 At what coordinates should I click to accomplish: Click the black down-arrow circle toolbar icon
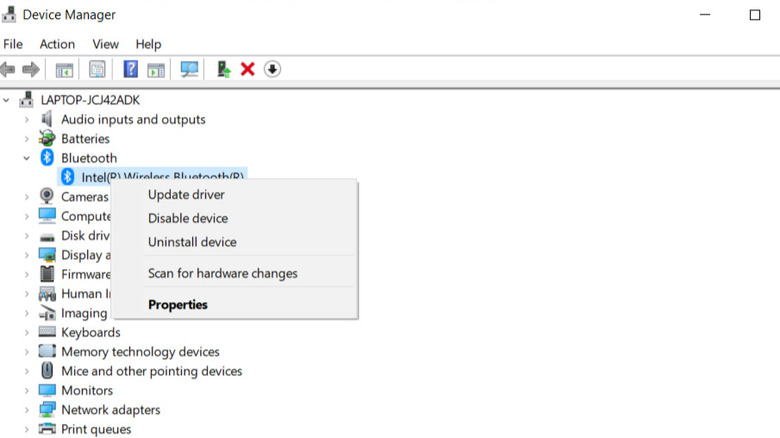tap(272, 69)
